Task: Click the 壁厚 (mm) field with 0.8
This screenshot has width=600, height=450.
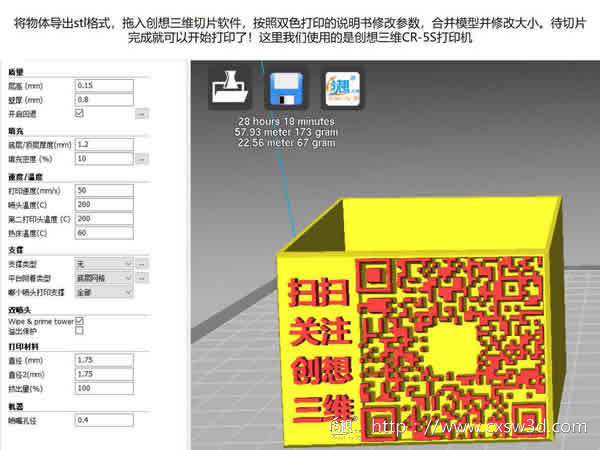Action: point(104,99)
